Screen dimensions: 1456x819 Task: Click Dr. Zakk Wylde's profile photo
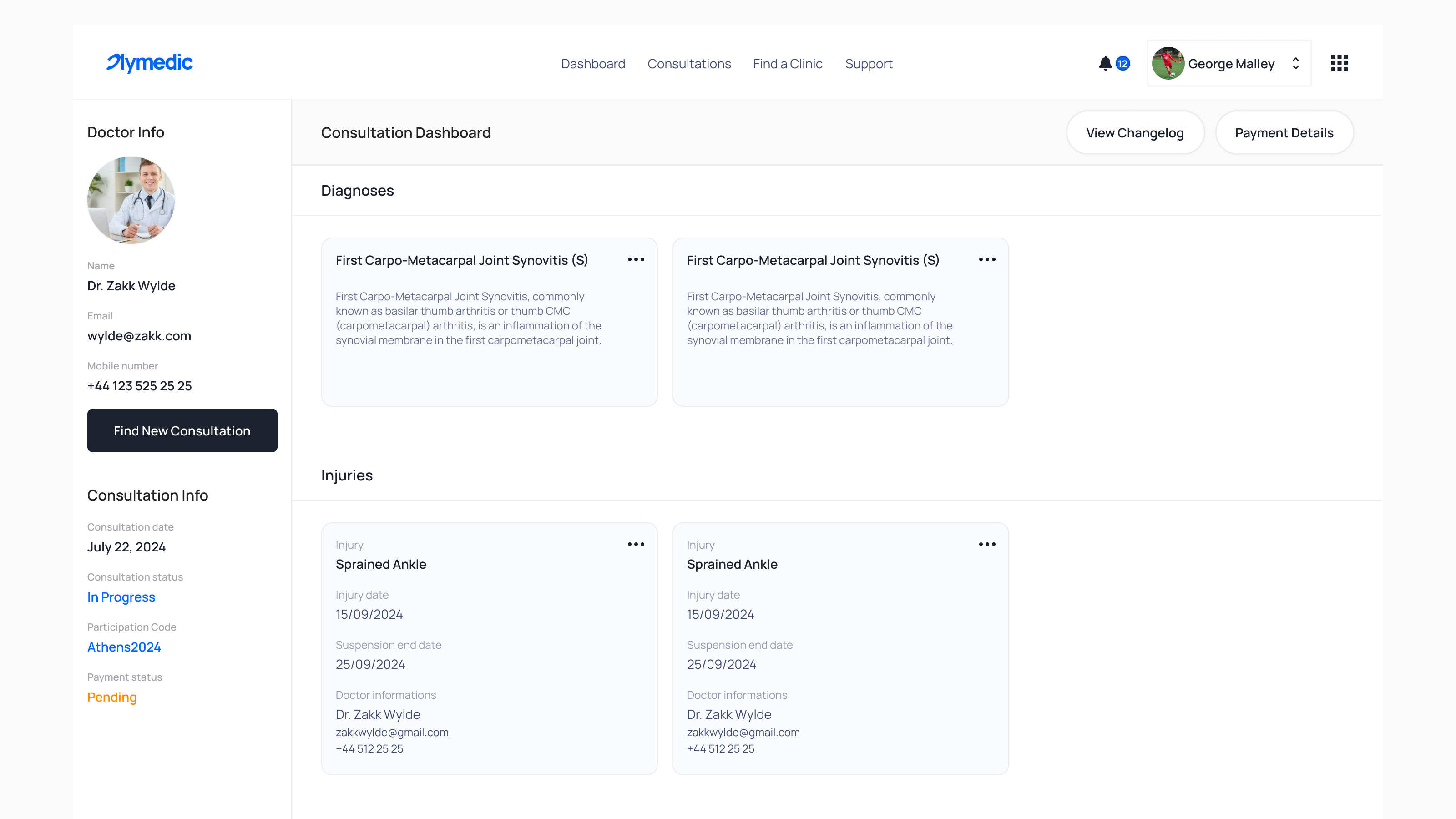[x=131, y=200]
